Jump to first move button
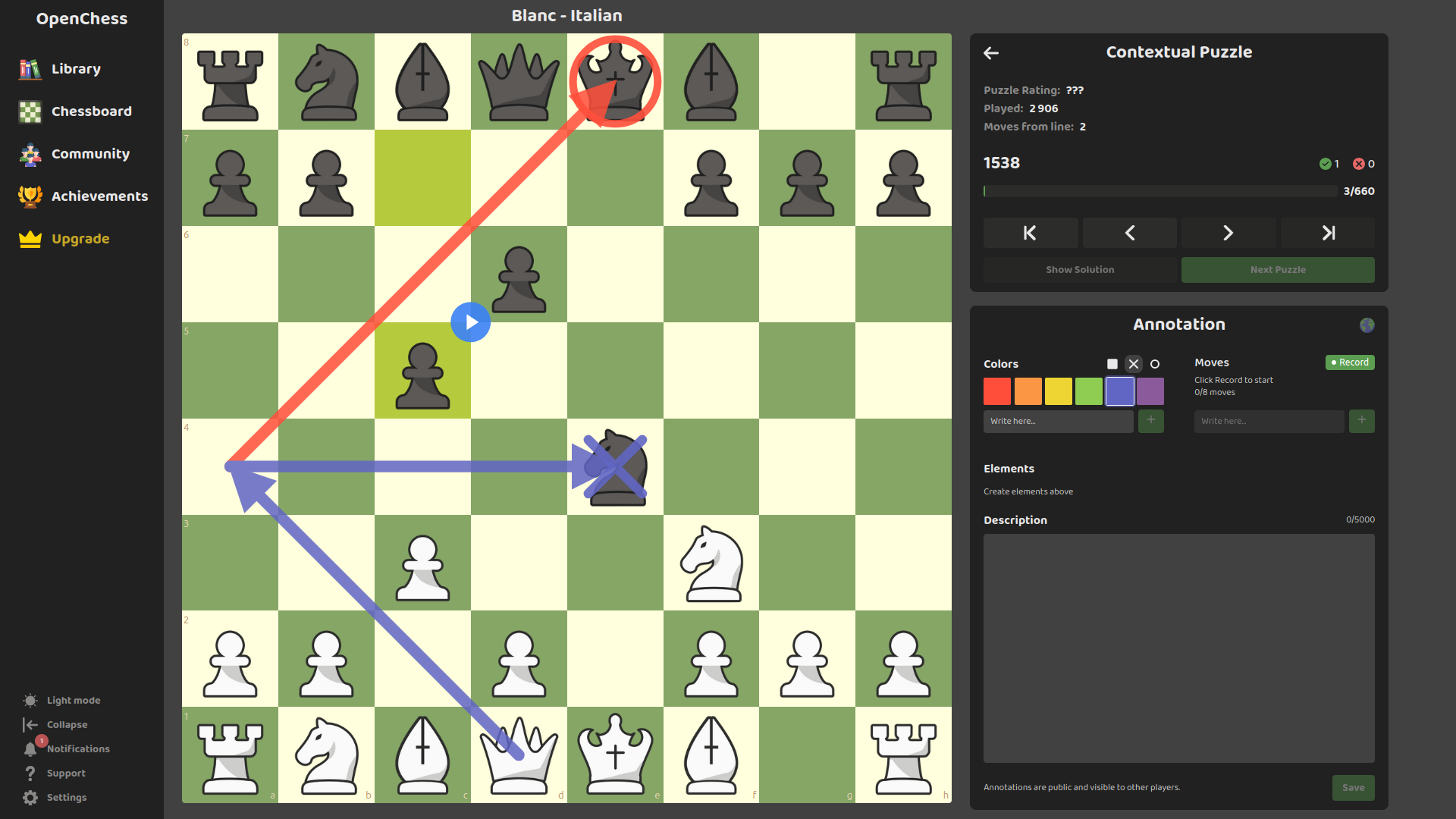The image size is (1456, 819). pyautogui.click(x=1031, y=233)
